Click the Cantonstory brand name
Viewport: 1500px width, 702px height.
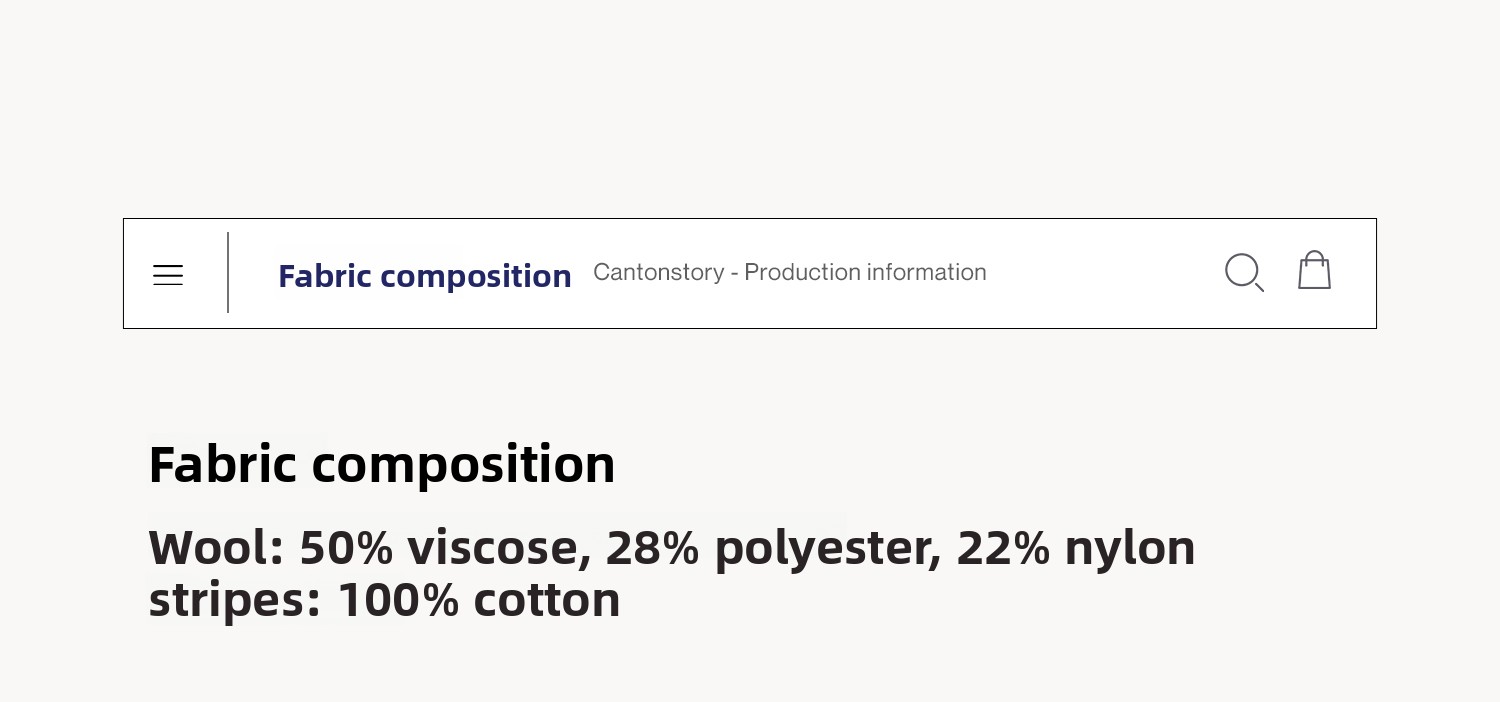pyautogui.click(x=658, y=272)
